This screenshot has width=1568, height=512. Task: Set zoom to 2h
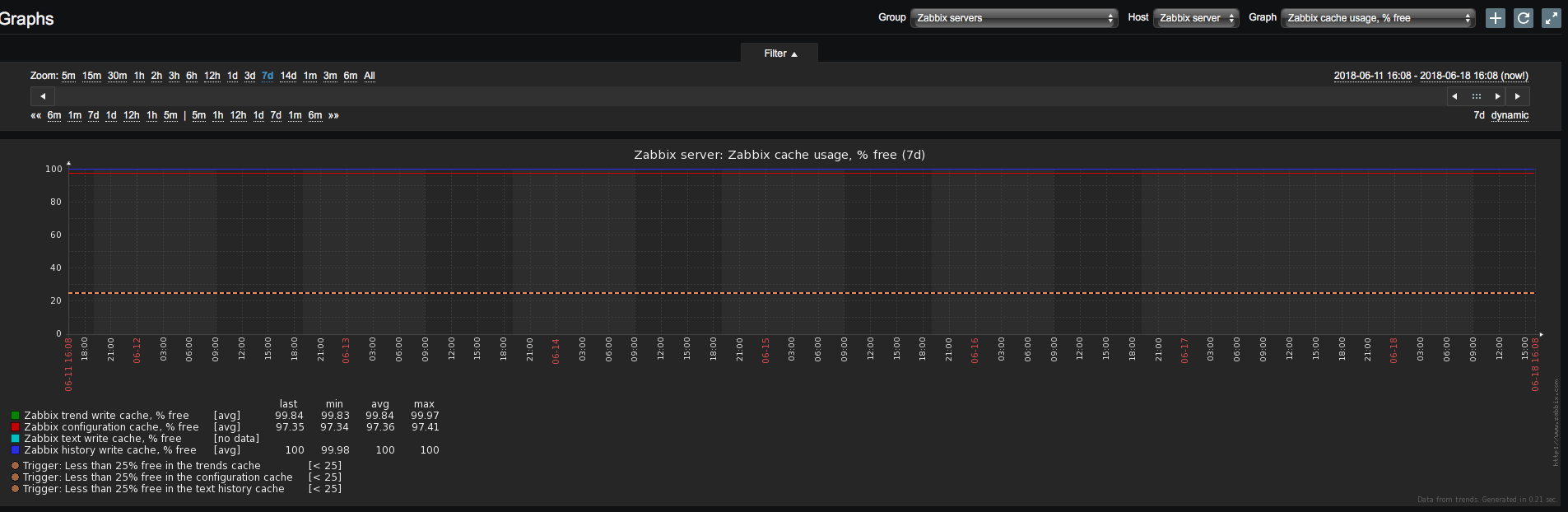point(156,76)
